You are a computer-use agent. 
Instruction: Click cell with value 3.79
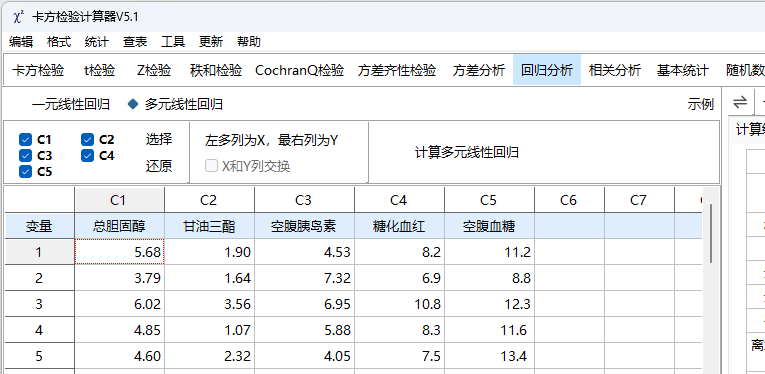[x=120, y=278]
